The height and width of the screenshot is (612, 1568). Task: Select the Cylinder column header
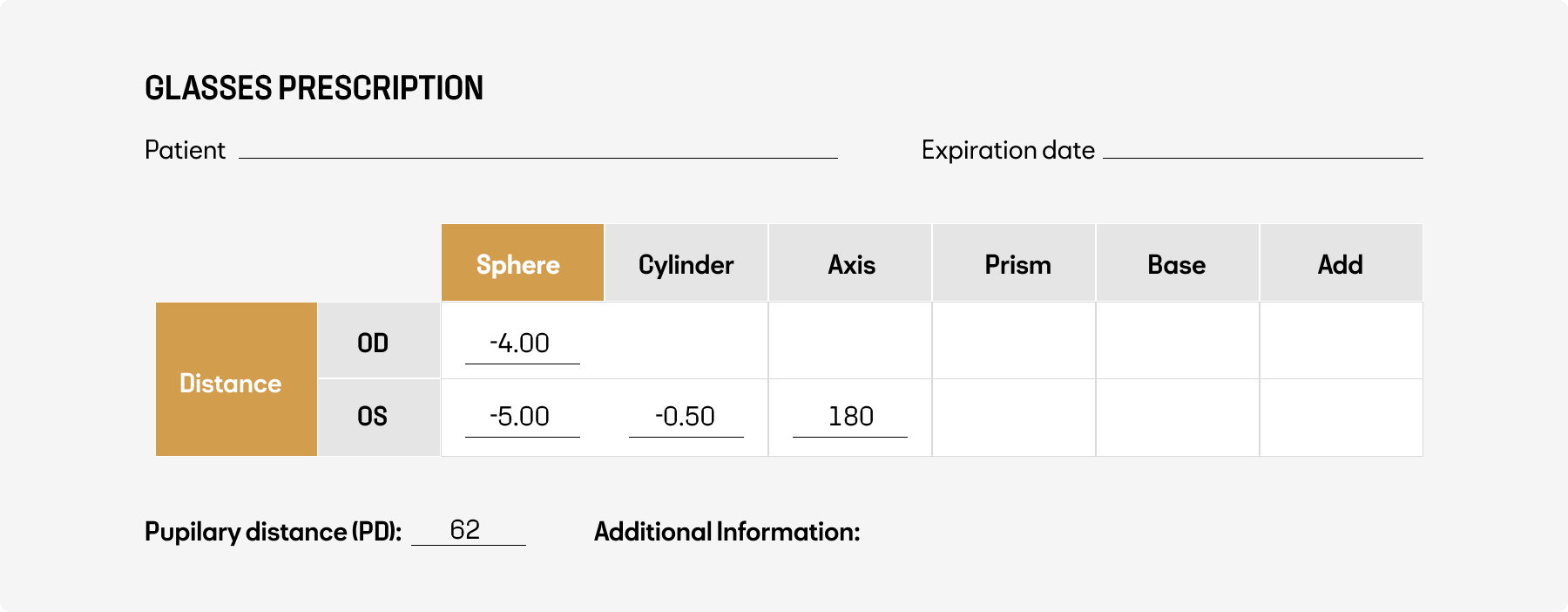click(x=686, y=263)
